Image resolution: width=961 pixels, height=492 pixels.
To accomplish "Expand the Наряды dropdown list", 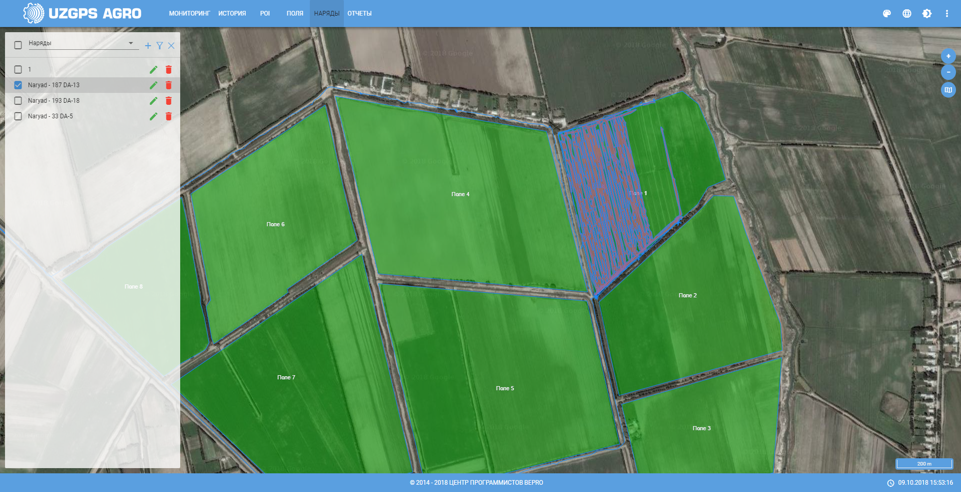I will tap(130, 43).
